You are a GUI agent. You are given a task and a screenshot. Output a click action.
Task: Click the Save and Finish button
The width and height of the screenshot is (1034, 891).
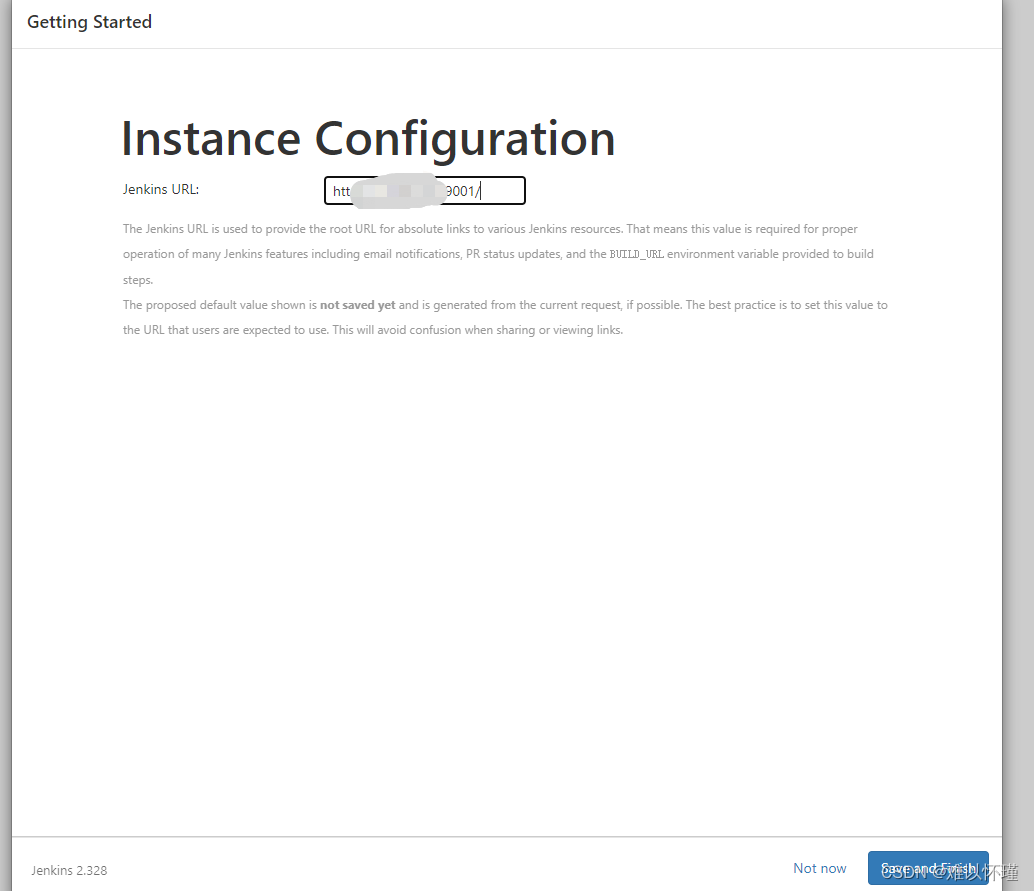(x=928, y=868)
